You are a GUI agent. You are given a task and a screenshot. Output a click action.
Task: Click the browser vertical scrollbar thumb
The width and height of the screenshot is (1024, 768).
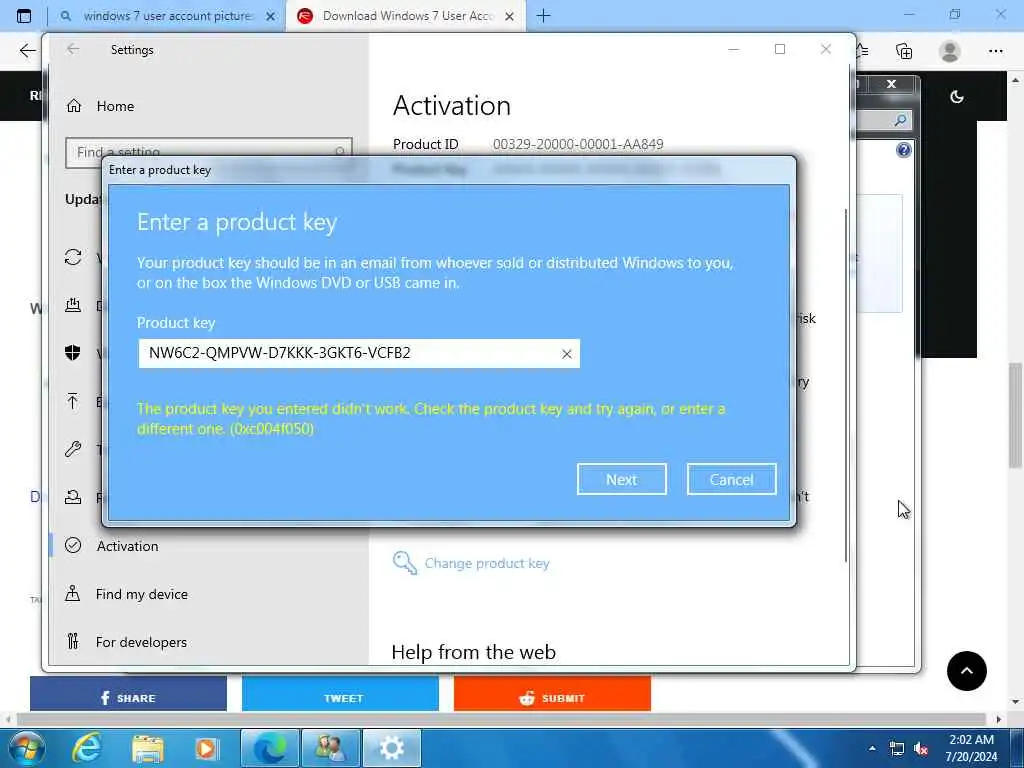point(1015,415)
